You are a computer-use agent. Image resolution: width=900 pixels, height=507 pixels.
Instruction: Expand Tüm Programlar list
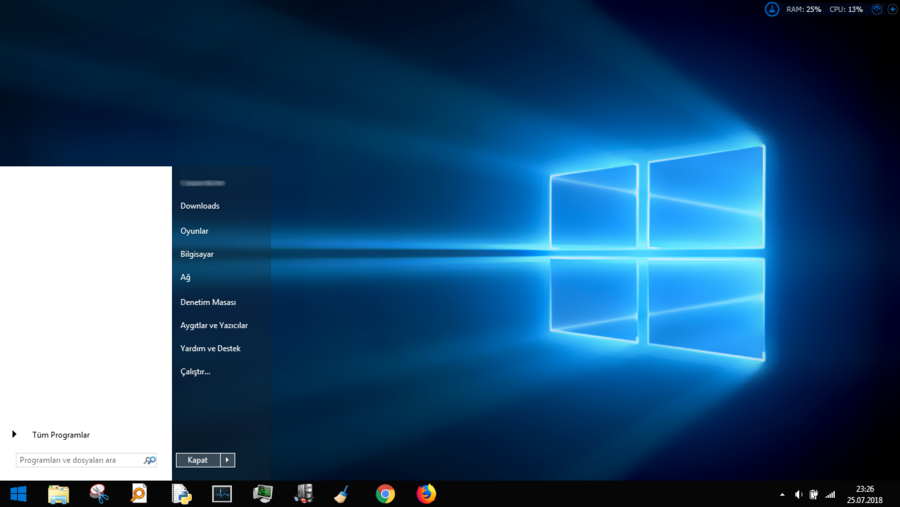tap(60, 435)
